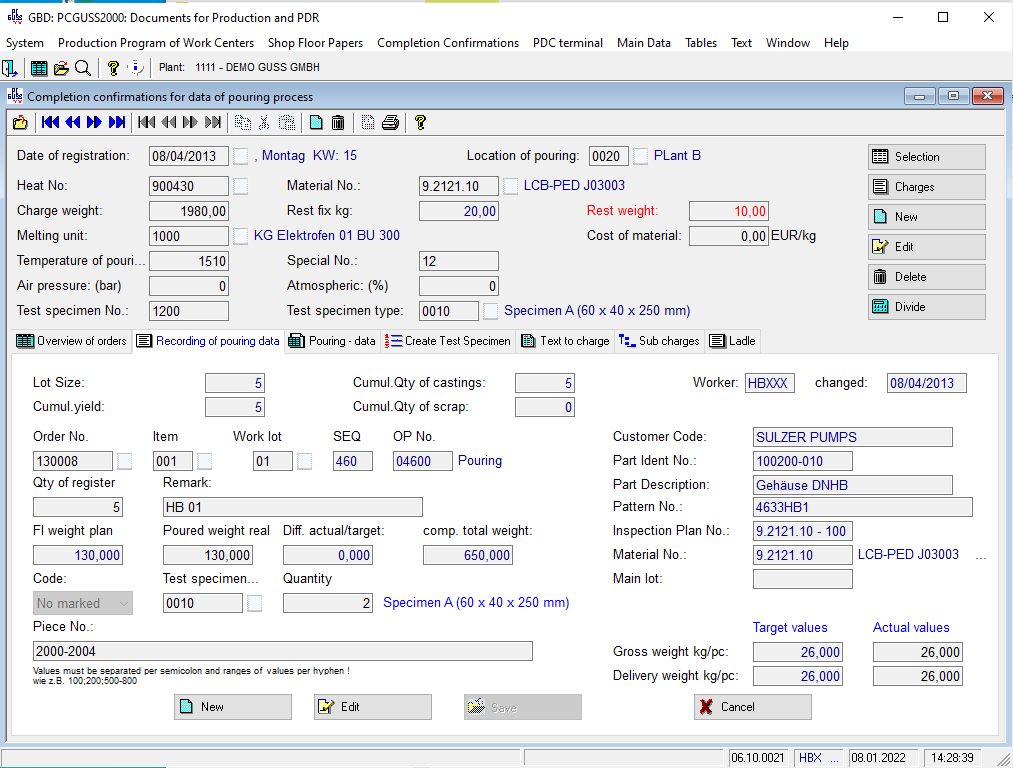This screenshot has width=1013, height=768.
Task: Click the small box beside Heat No field
Action: click(x=241, y=186)
